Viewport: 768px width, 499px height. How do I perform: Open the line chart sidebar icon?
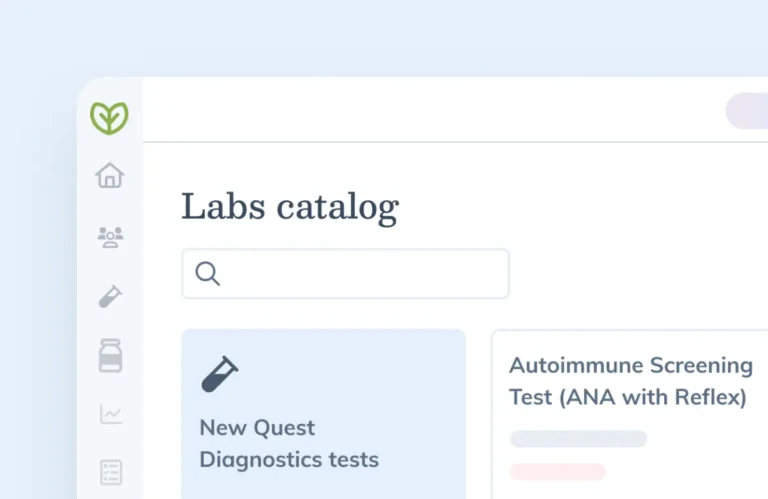pyautogui.click(x=110, y=414)
